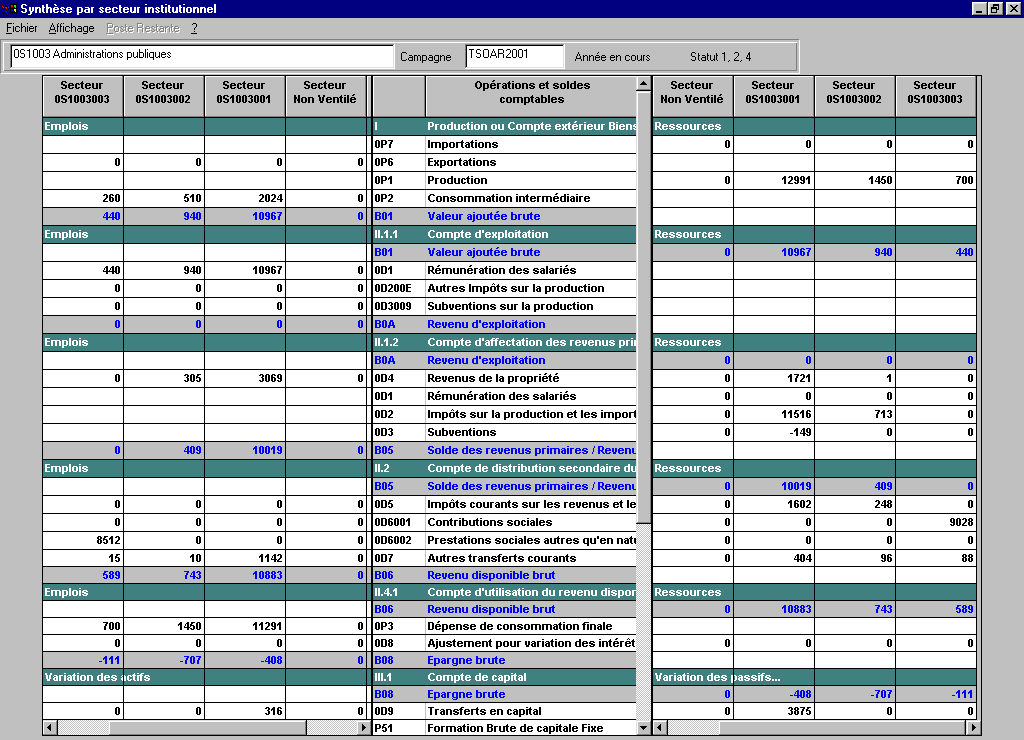Select the 0D9 Transferts en capital row
The image size is (1024, 740).
pos(504,711)
